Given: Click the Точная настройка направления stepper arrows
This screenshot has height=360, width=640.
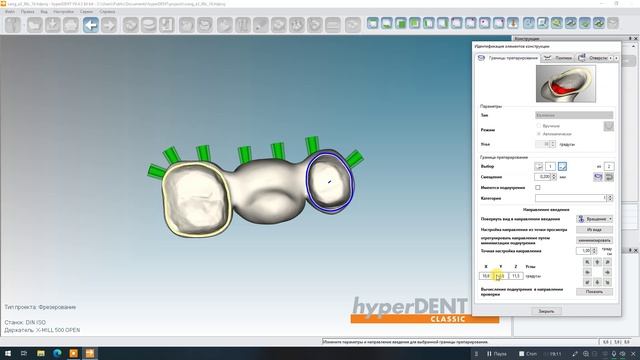Looking at the screenshot, I should point(594,251).
